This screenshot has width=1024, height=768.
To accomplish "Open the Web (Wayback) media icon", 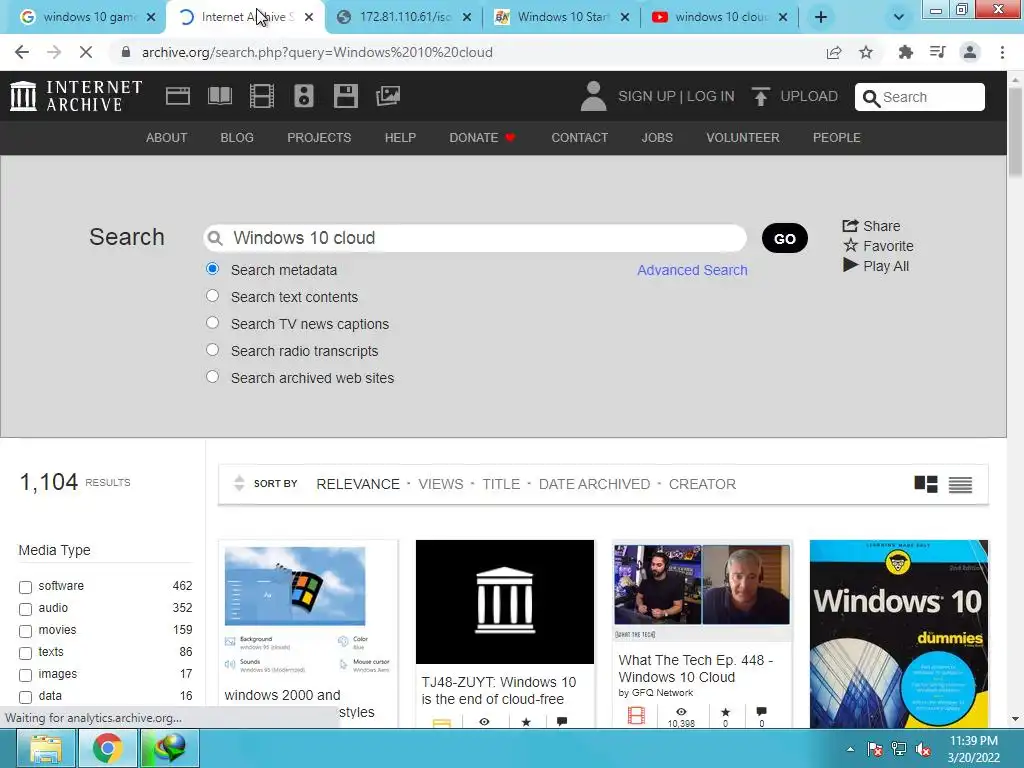I will (x=178, y=96).
